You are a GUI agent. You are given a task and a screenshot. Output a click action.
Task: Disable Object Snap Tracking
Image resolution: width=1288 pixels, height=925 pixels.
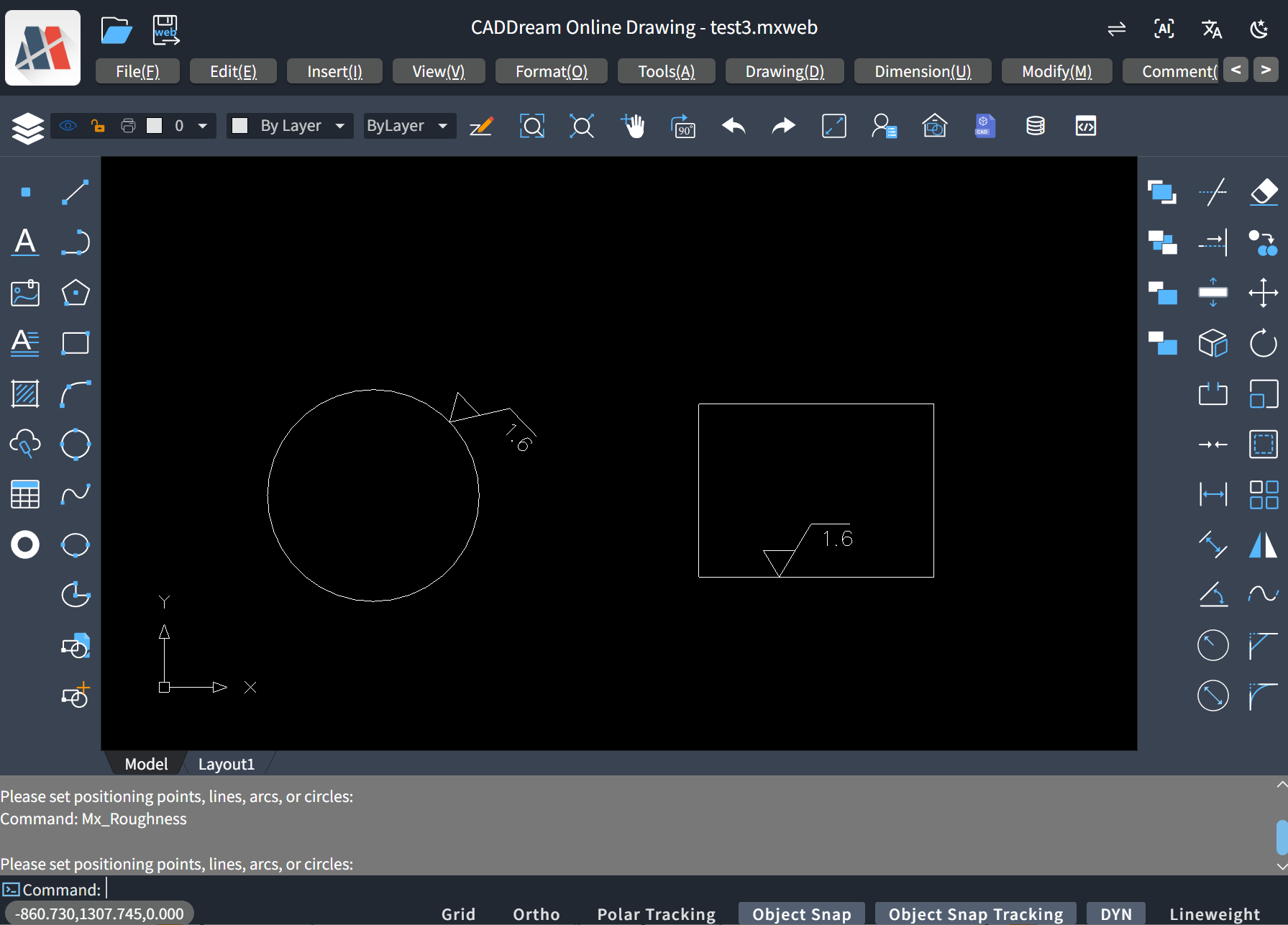975,913
